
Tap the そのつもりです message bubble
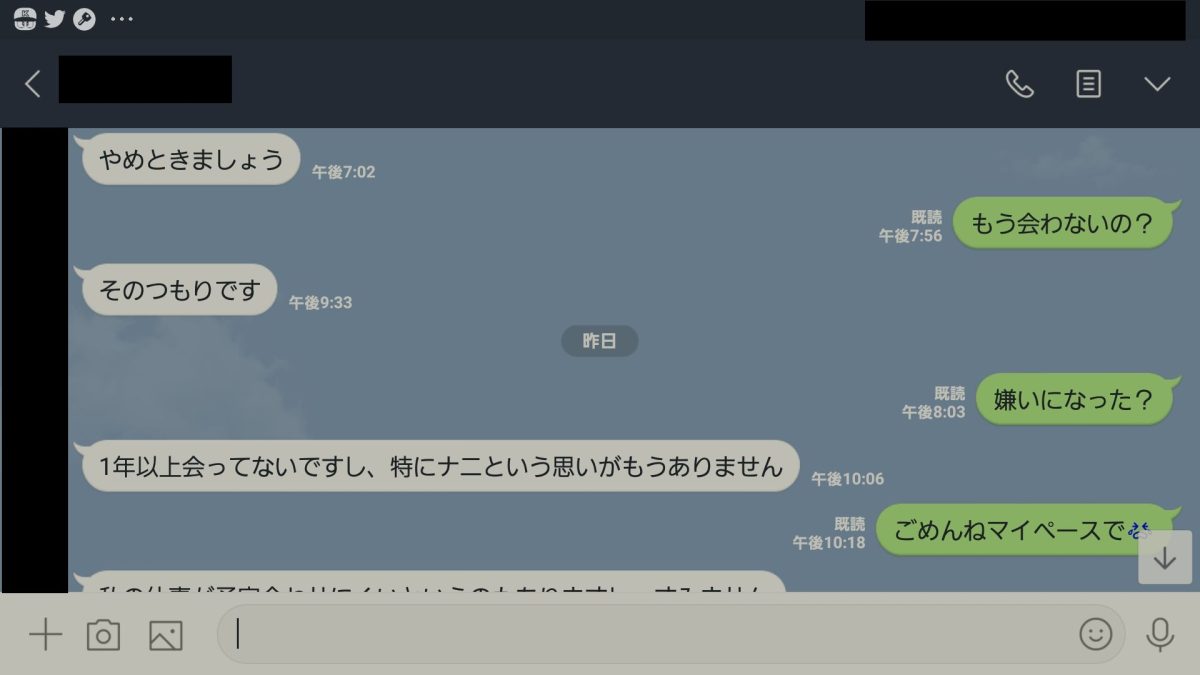179,290
